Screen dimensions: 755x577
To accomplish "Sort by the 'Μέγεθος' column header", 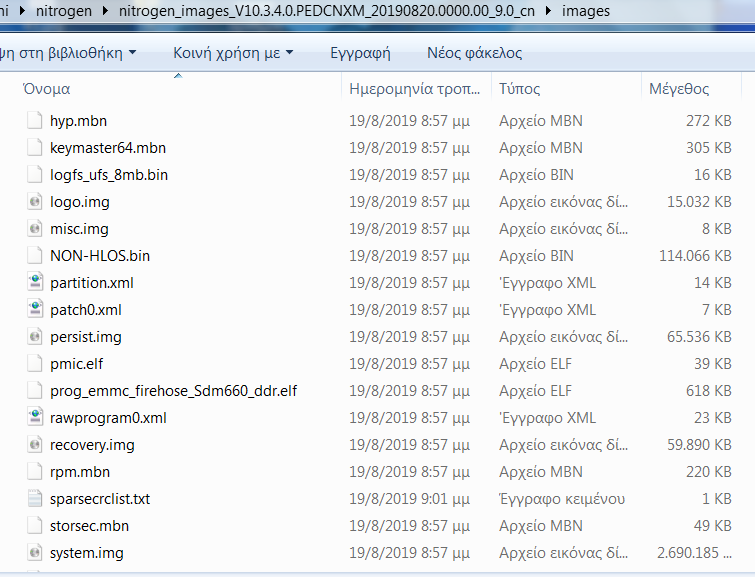I will click(679, 89).
